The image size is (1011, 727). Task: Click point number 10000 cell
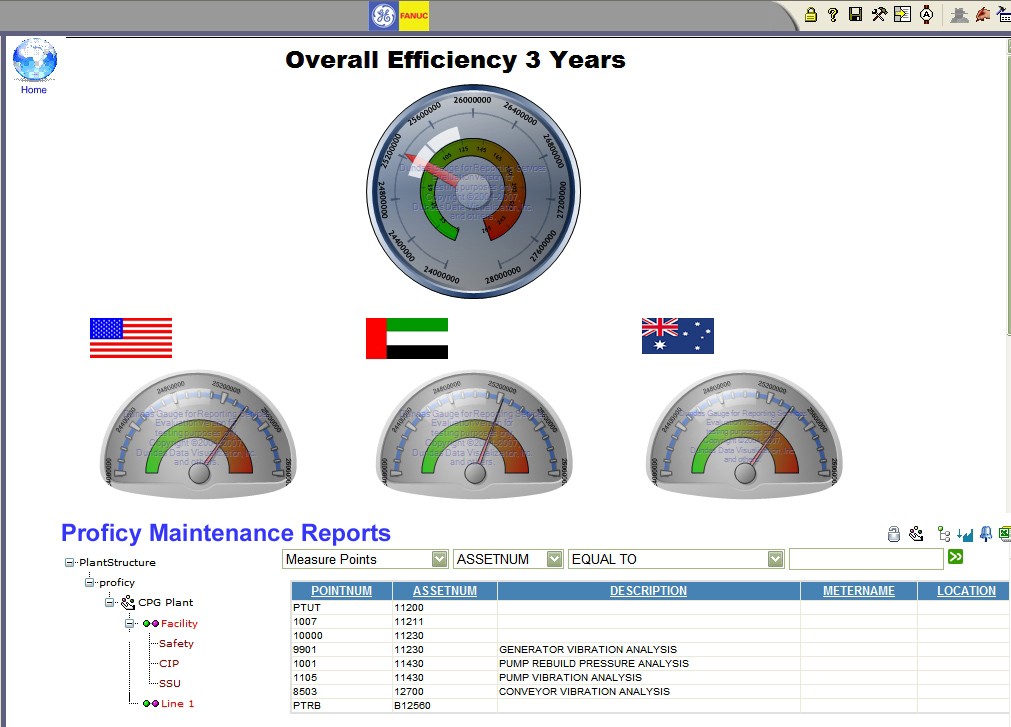342,635
